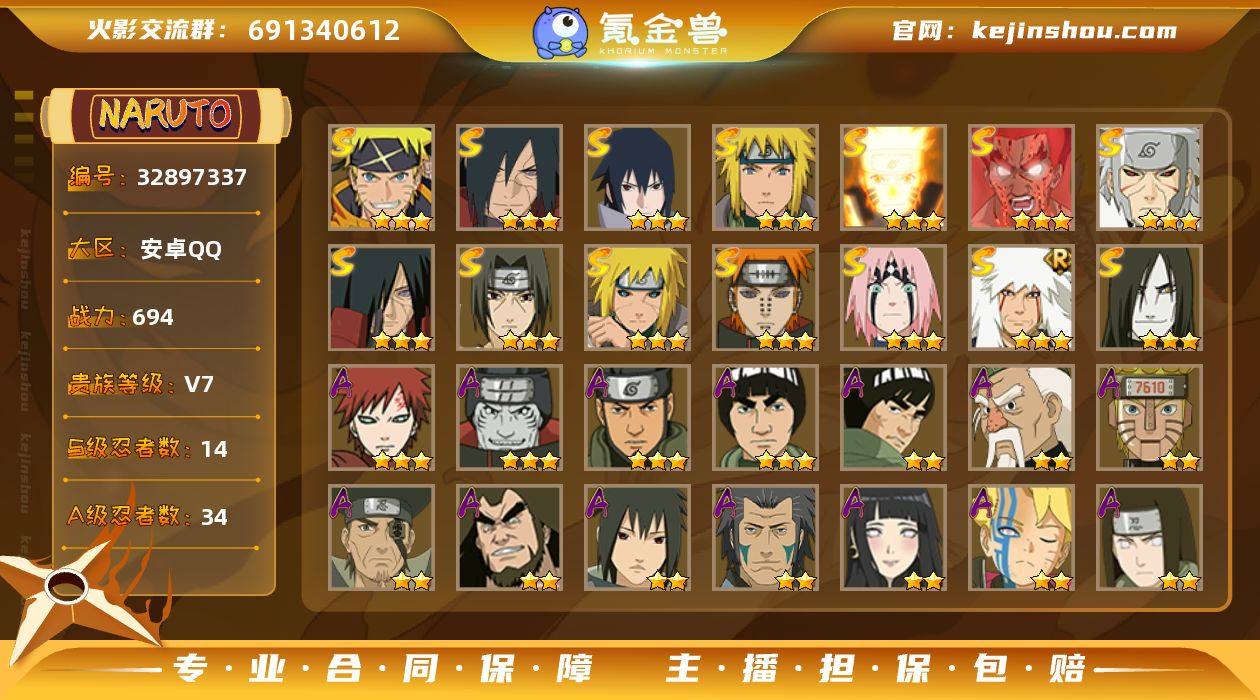Select the blond ninja with blue face markings
1260x700 pixels.
[1021, 538]
